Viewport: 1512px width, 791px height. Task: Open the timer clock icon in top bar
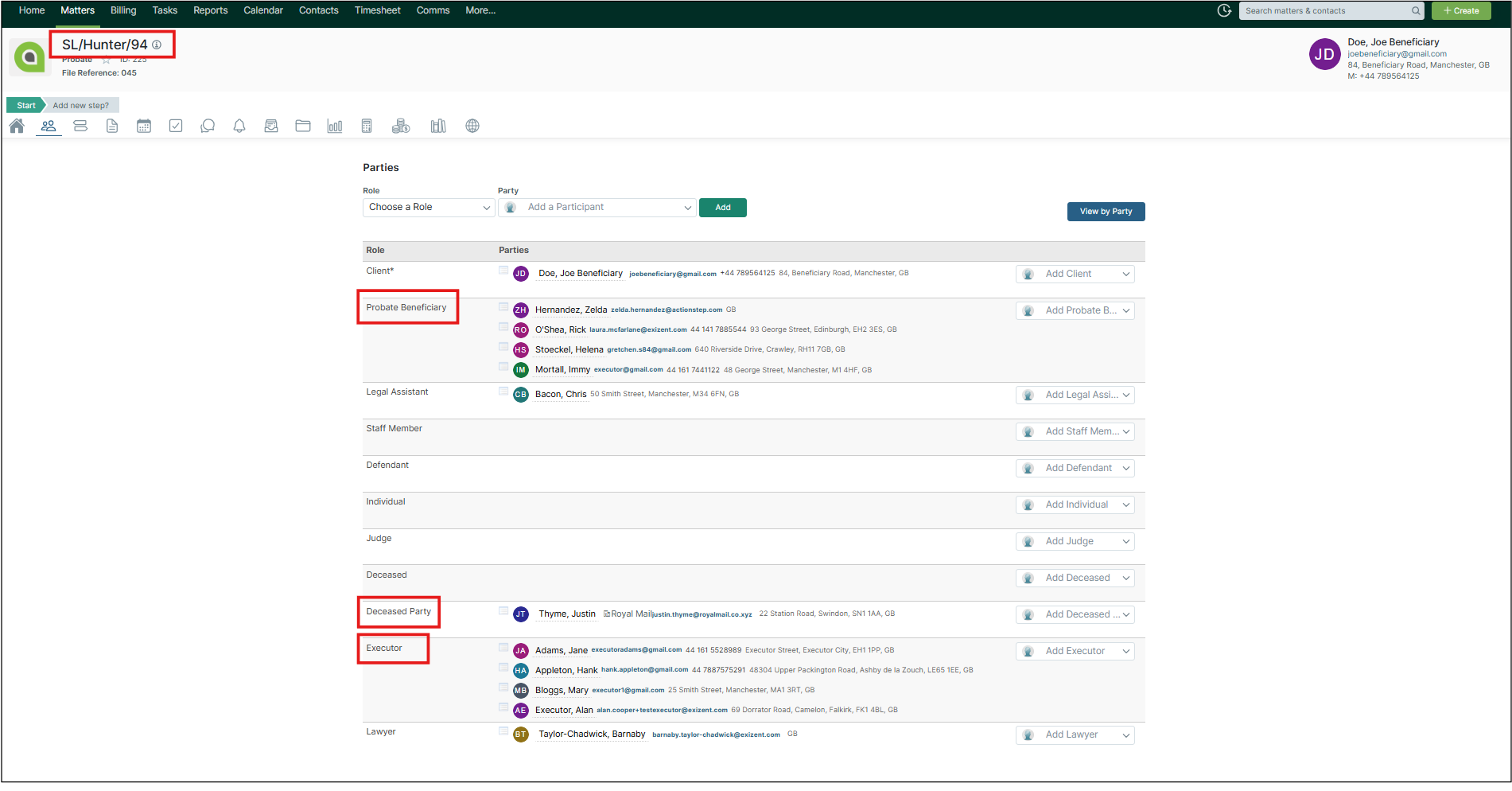(1224, 10)
